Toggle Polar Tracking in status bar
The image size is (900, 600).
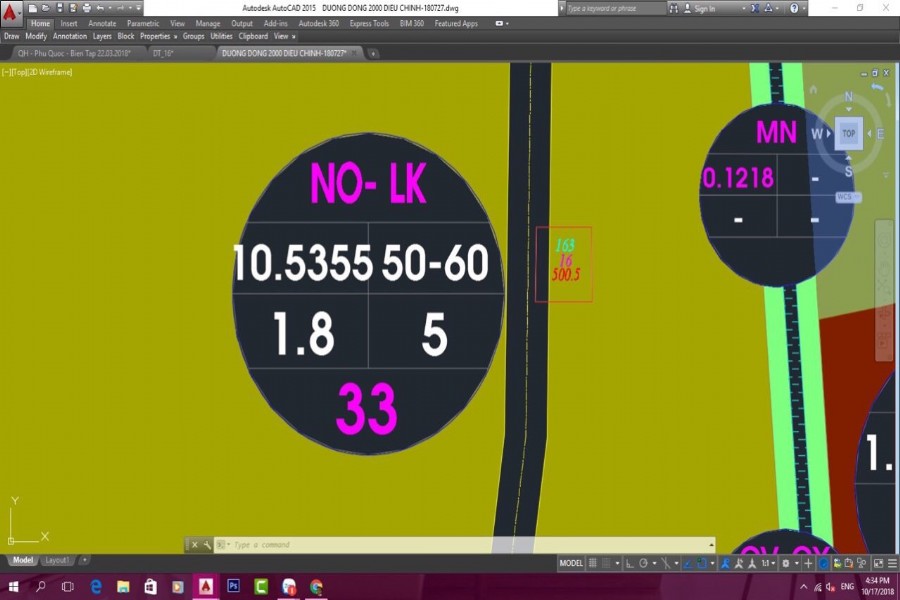(x=641, y=563)
